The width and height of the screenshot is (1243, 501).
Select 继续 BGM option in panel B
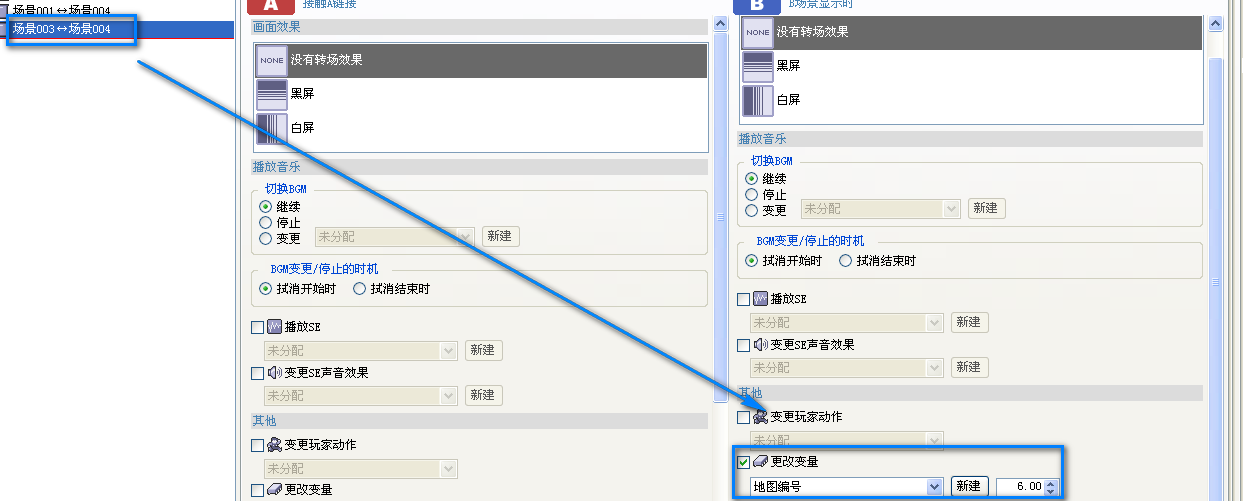752,179
